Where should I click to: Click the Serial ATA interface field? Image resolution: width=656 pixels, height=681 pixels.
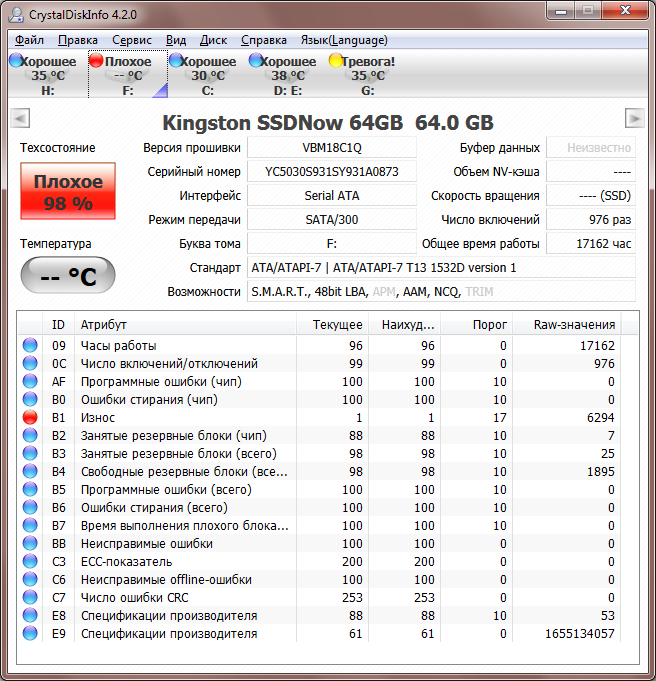coord(332,195)
